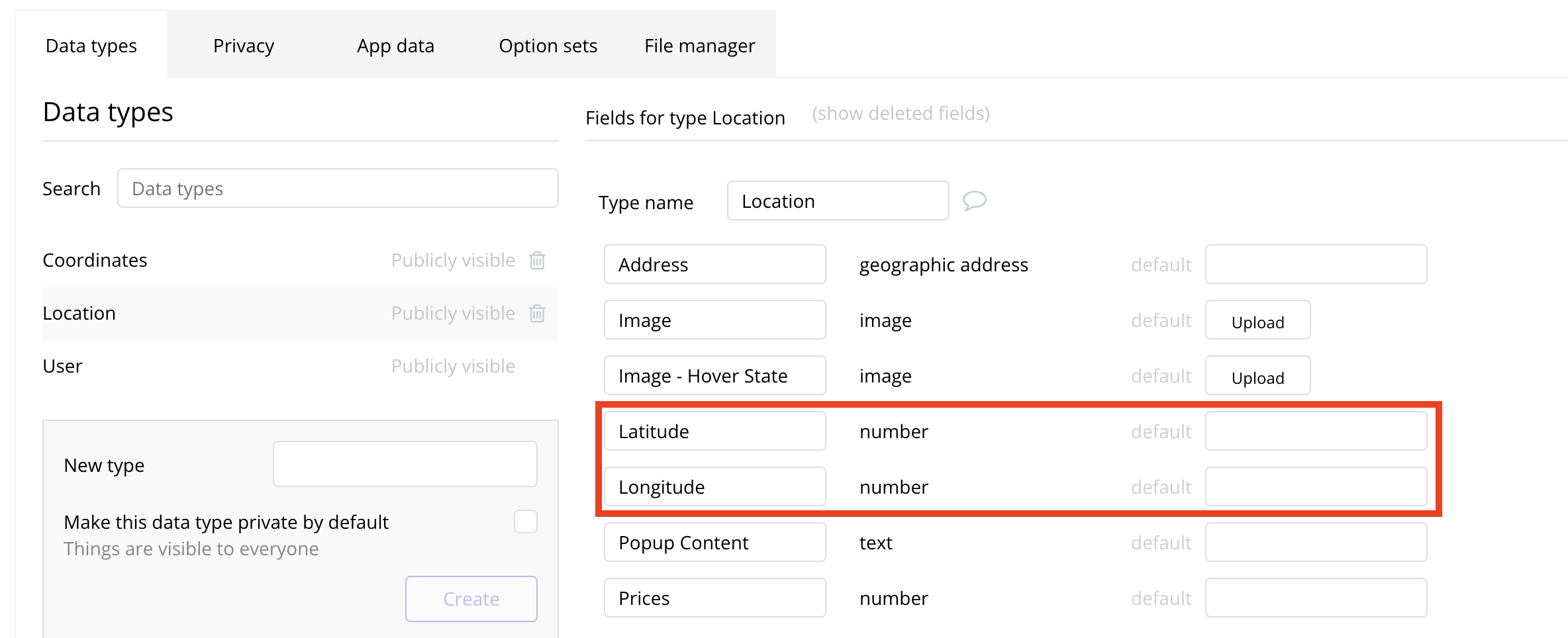Focus the Data types search box
The width and height of the screenshot is (1568, 638).
tap(338, 189)
